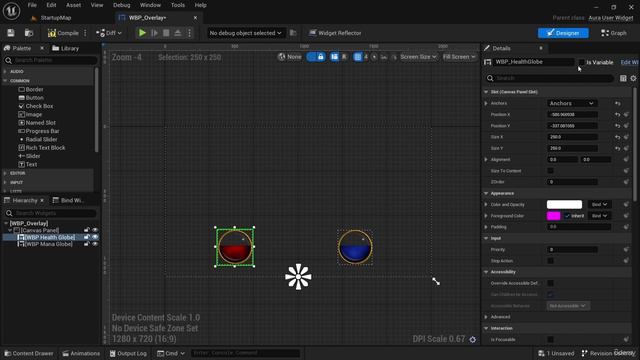Viewport: 640px width, 360px height.
Task: Open the Screen Size dropdown
Action: (418, 57)
